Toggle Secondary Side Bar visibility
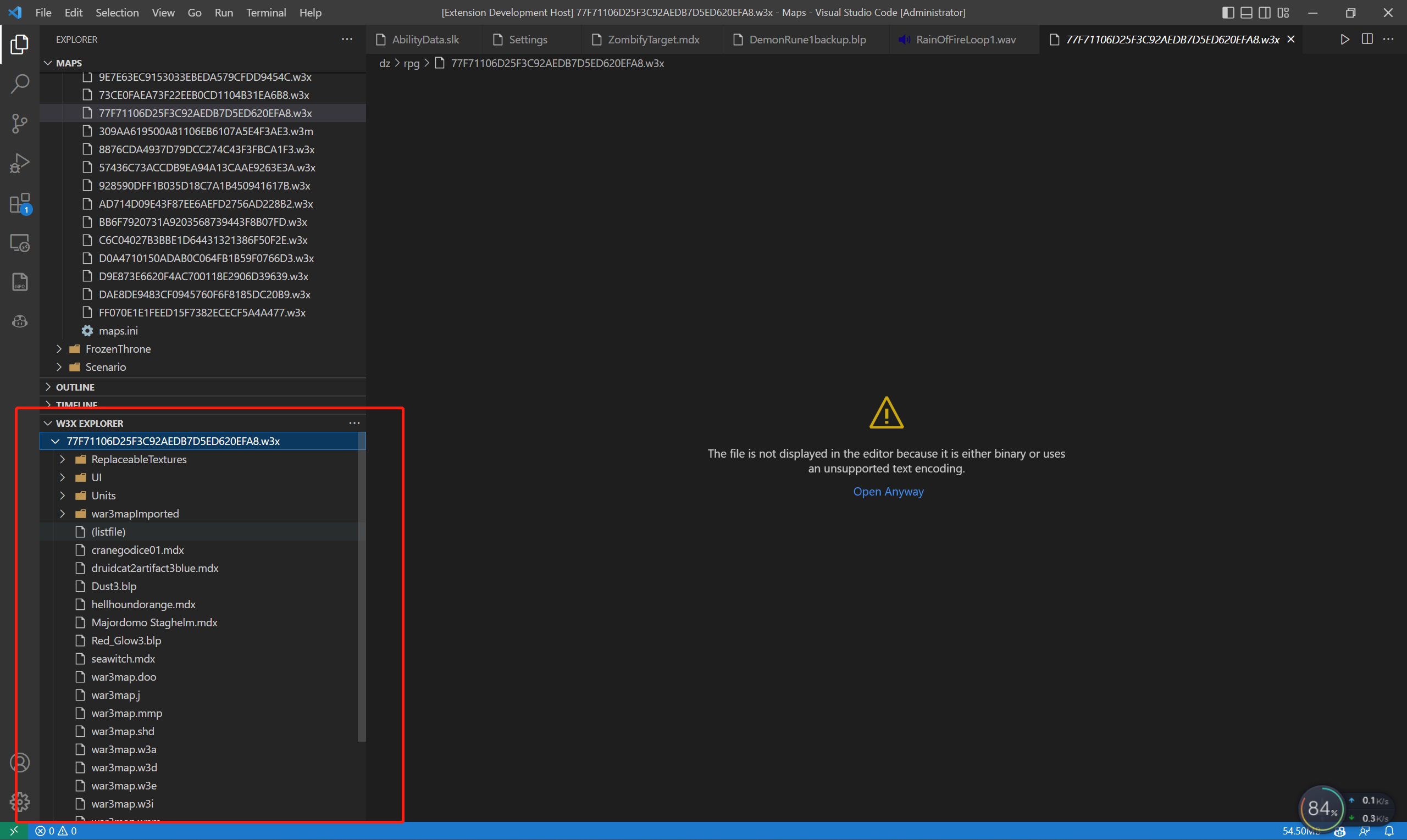Viewport: 1407px width, 840px height. [x=1264, y=13]
